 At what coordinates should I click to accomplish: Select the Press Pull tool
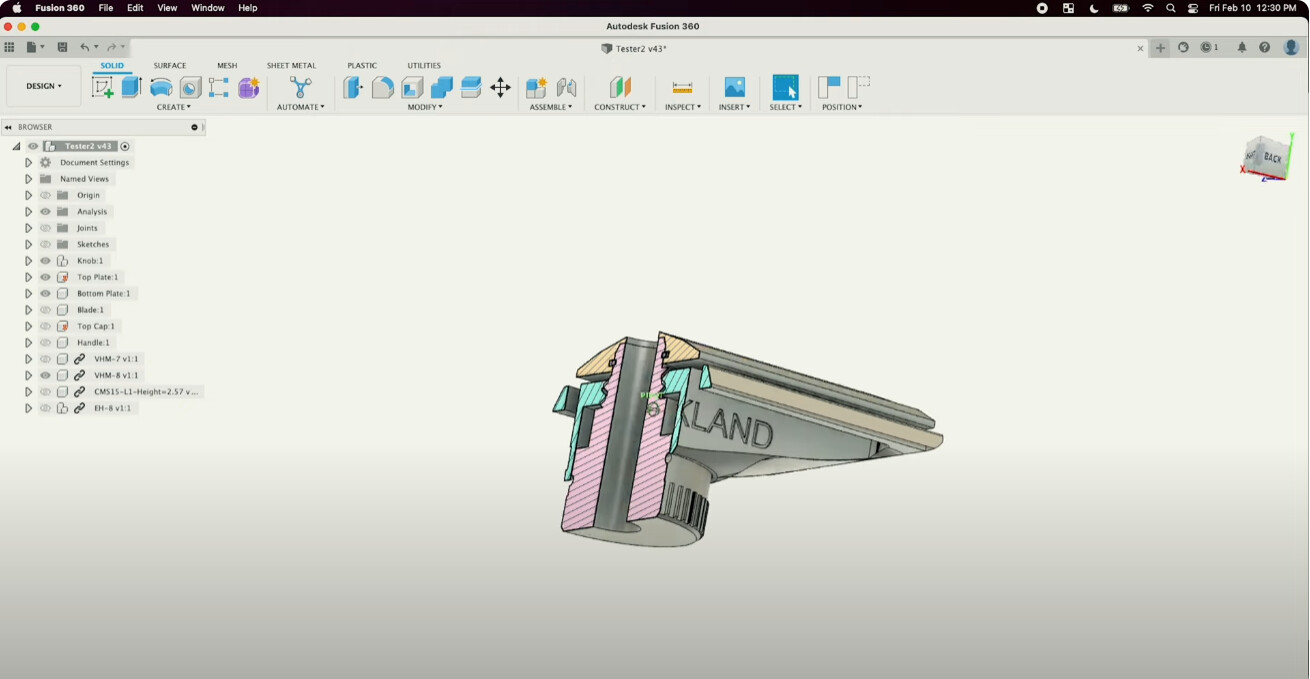353,88
